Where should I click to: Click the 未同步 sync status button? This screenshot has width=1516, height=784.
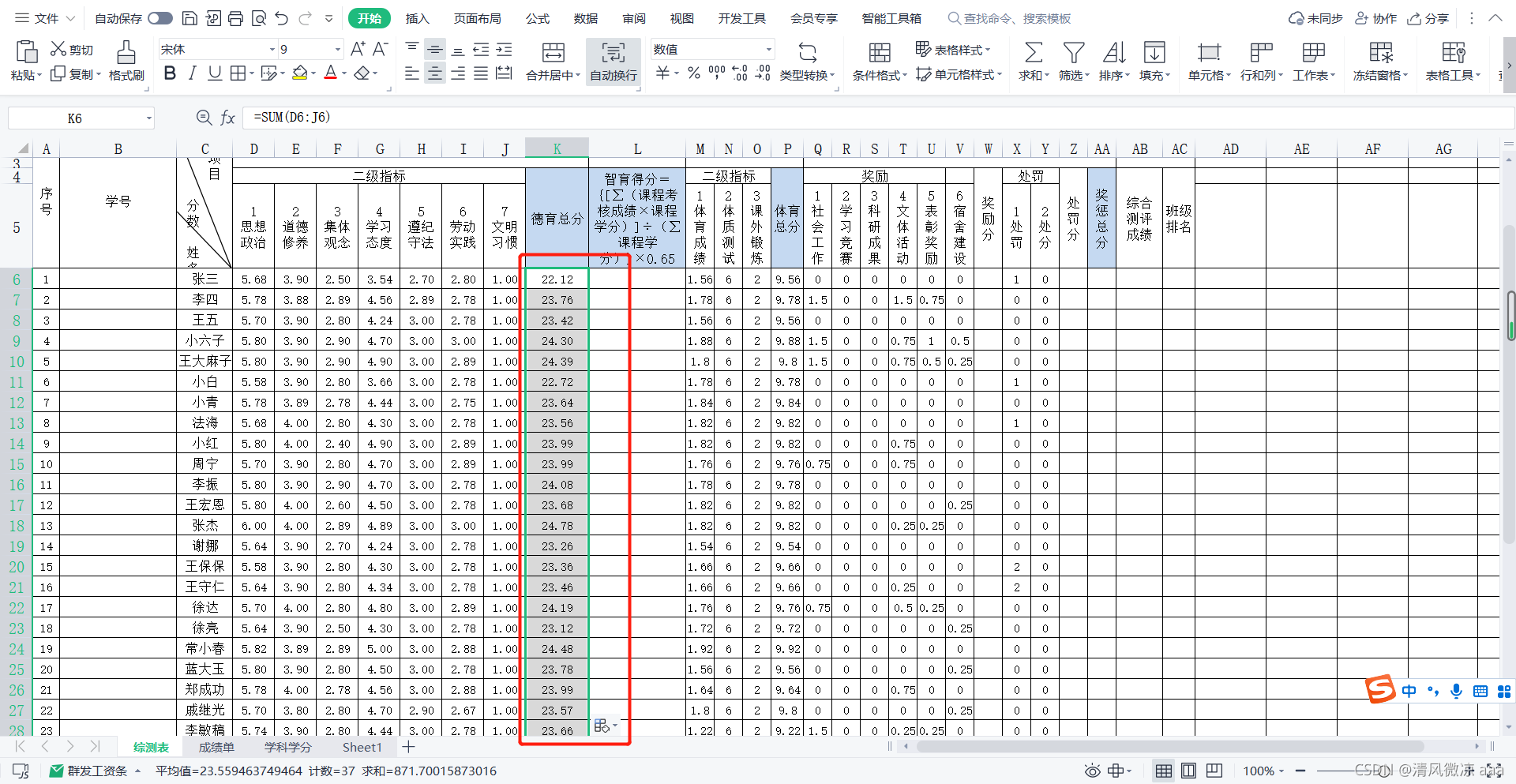[1315, 18]
